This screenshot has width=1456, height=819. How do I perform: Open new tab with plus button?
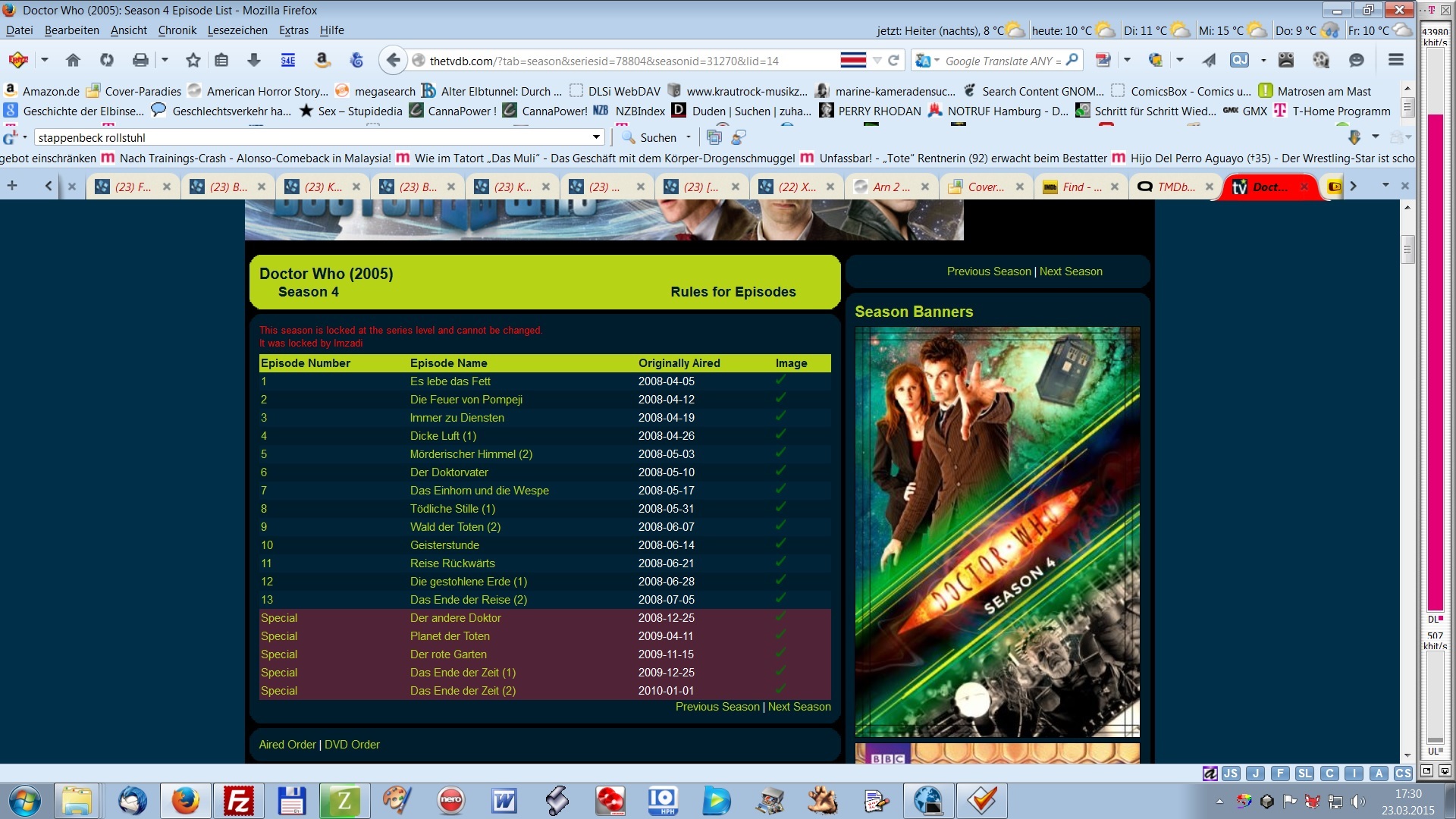click(12, 186)
